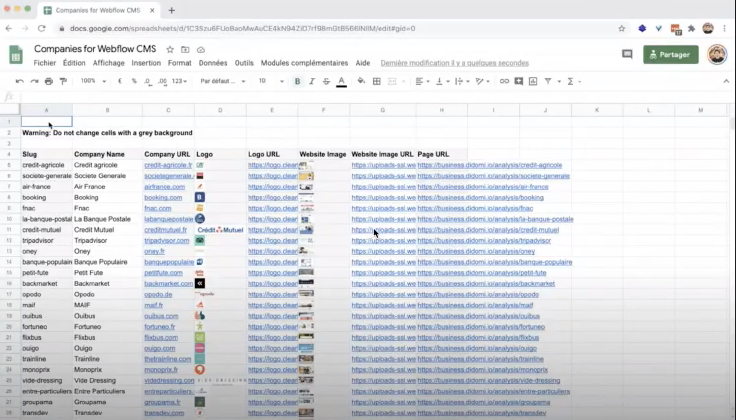Reload the page in browser

(41, 28)
